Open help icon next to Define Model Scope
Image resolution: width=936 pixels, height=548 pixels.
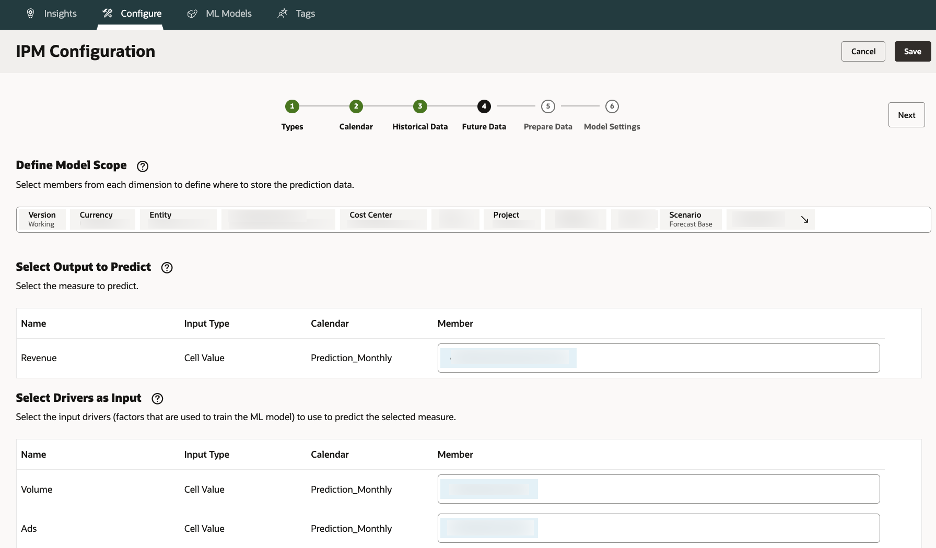click(x=142, y=166)
